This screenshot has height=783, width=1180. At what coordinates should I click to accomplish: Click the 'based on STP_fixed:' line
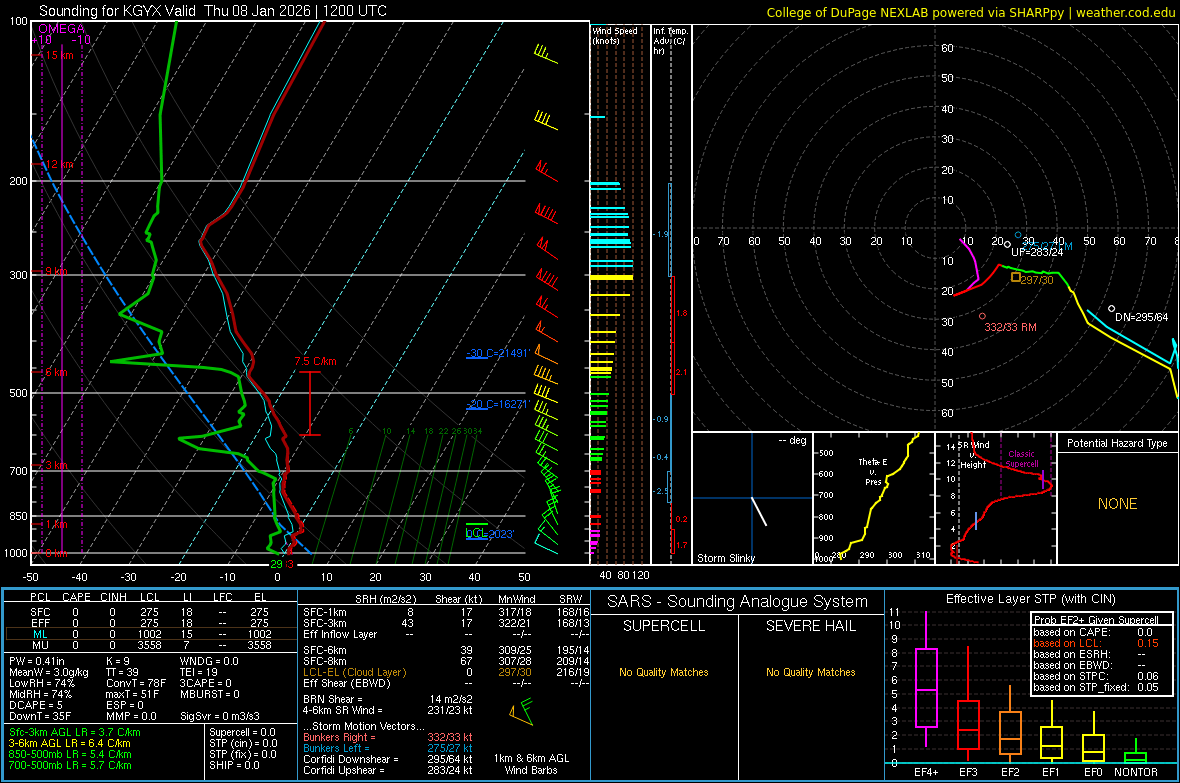1096,687
